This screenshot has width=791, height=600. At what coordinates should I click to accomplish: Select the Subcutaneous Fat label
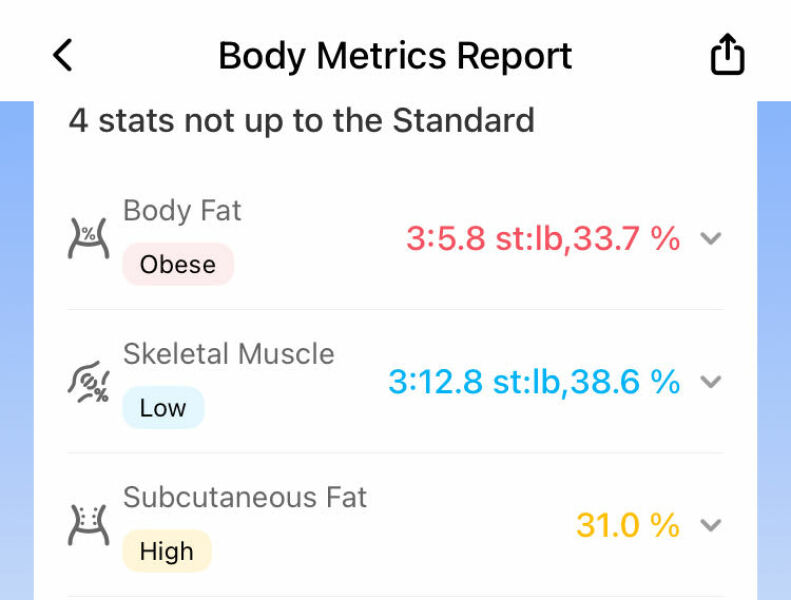(x=245, y=497)
